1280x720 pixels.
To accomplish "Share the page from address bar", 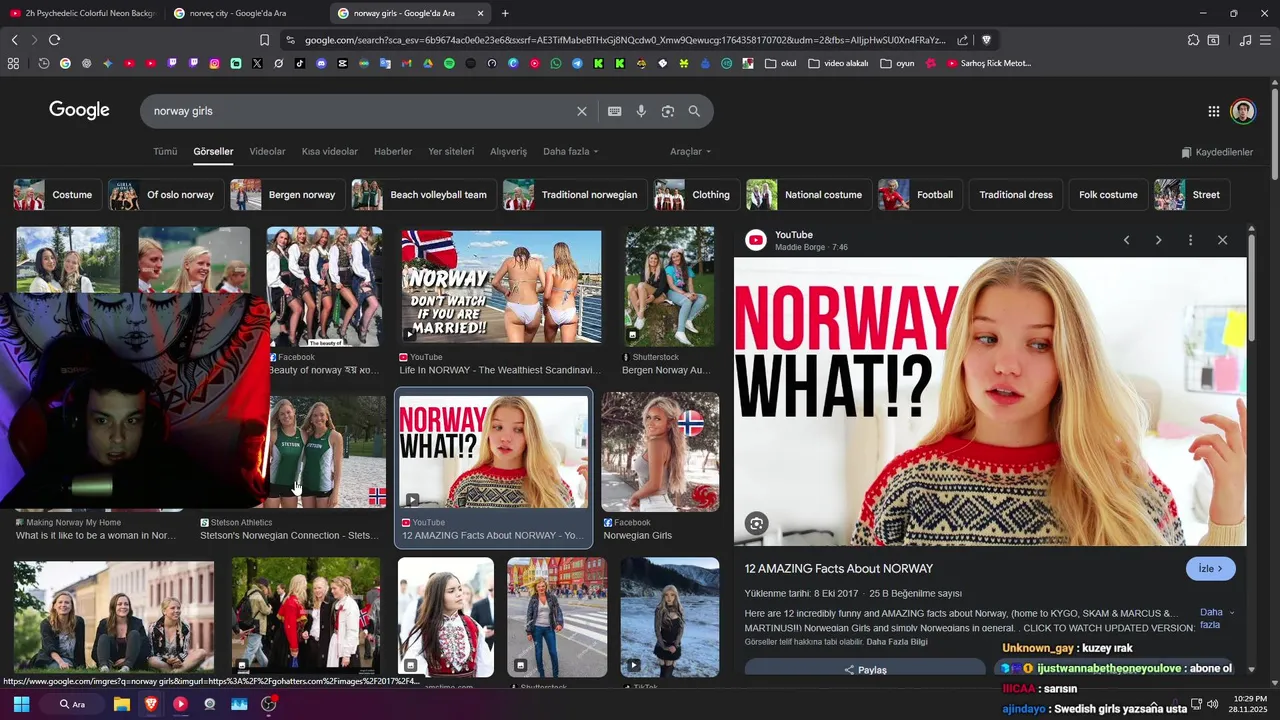I will (x=962, y=40).
